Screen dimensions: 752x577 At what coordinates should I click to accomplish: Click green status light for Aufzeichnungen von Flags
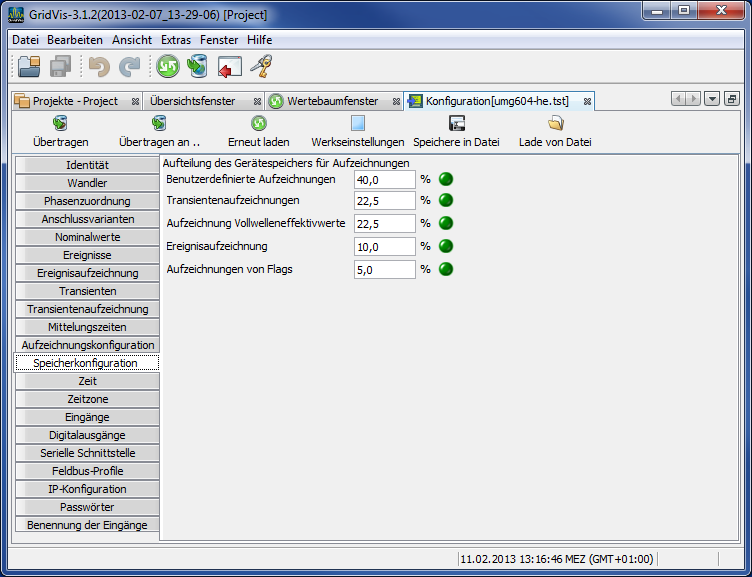point(446,270)
